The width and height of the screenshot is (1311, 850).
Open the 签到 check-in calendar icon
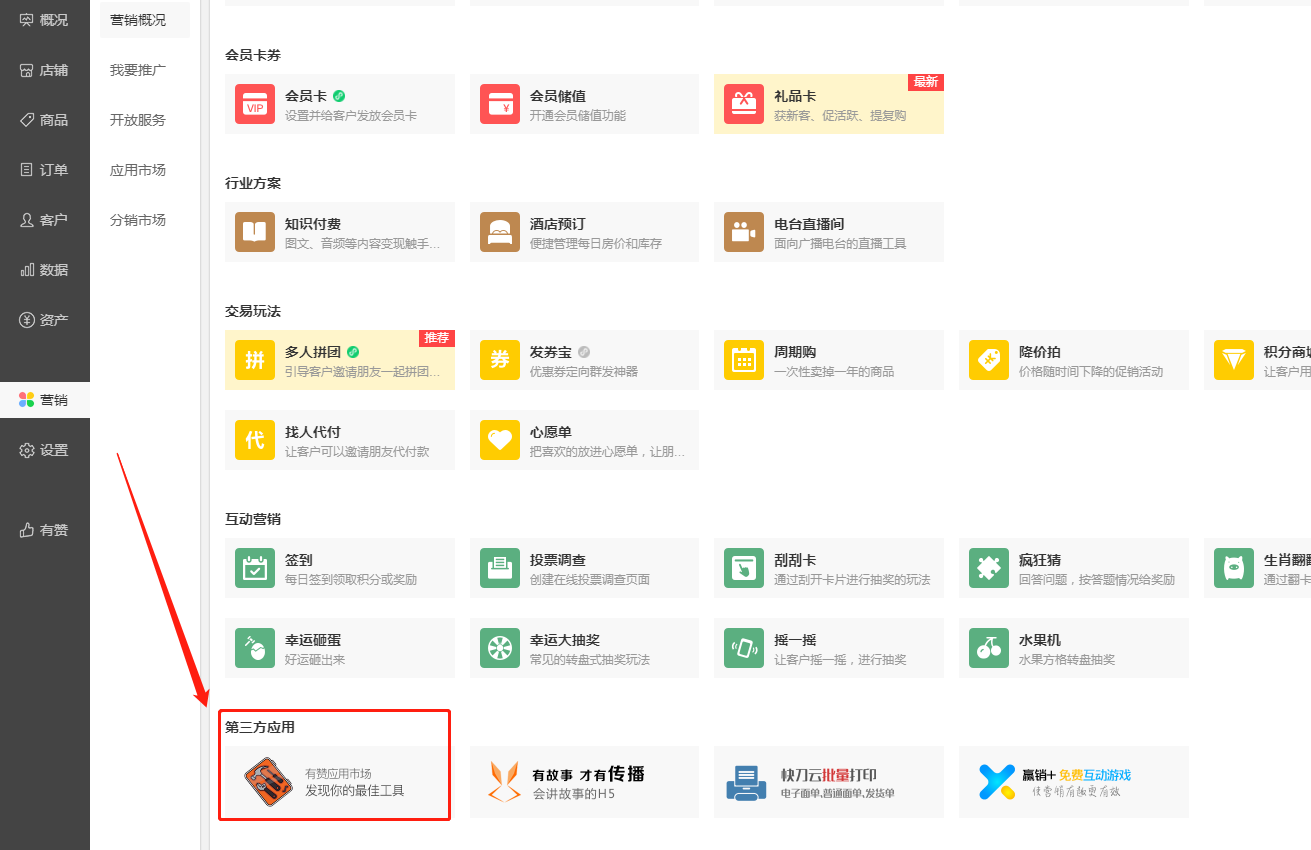click(x=255, y=568)
